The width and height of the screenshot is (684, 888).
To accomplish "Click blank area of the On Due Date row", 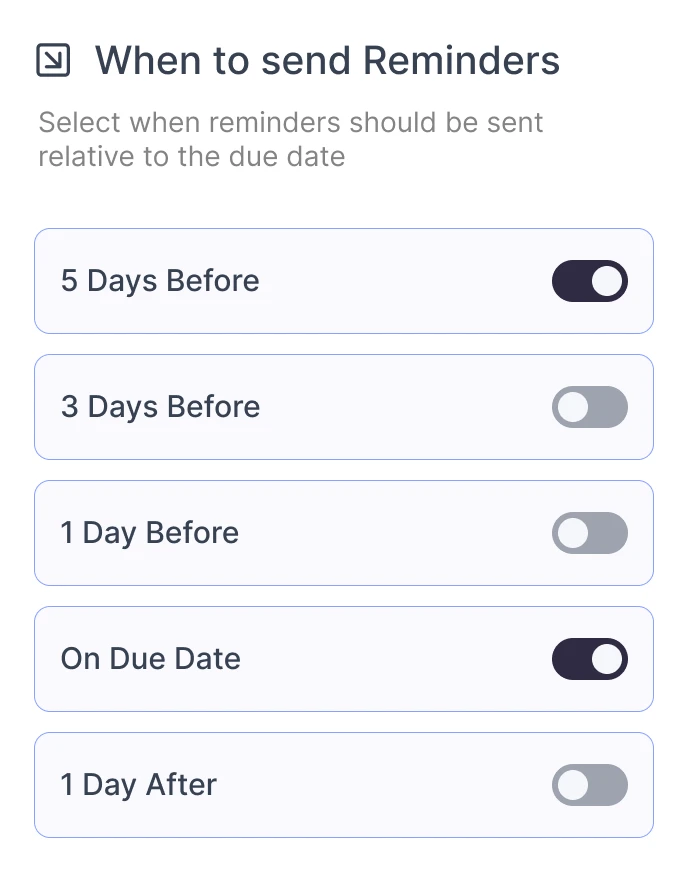I will [400, 659].
